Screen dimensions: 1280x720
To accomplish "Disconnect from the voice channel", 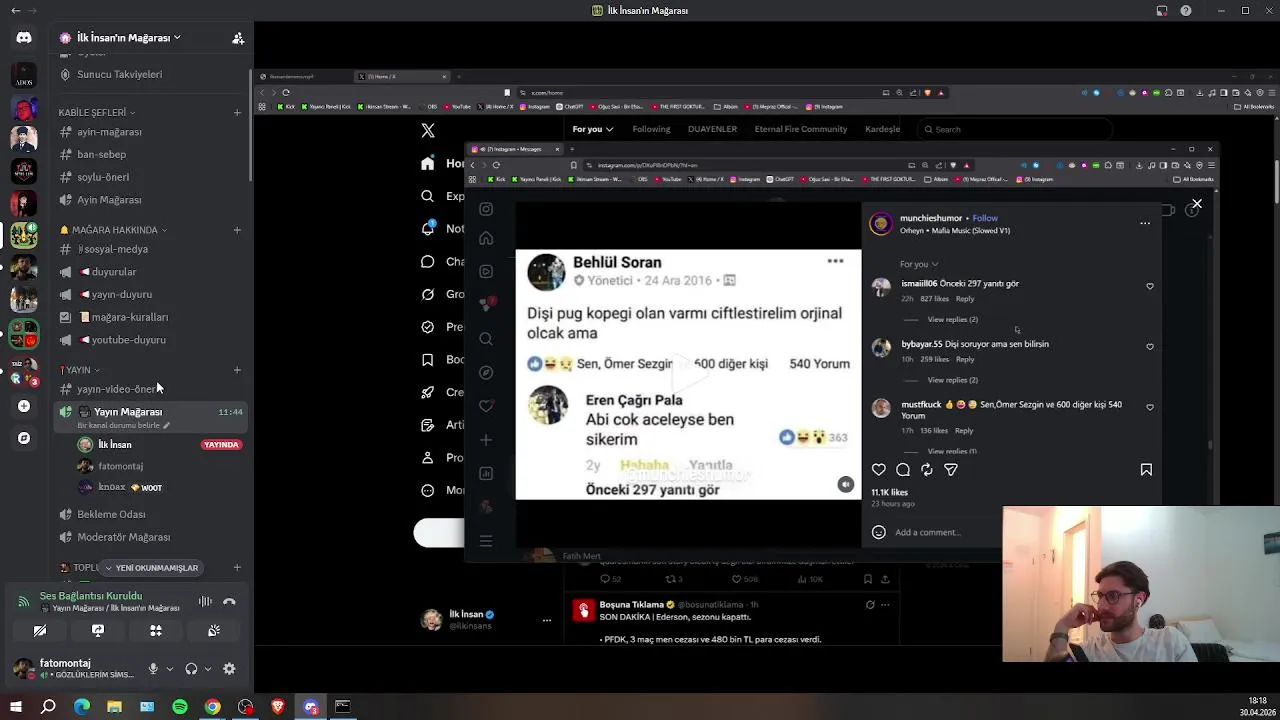I will click(x=229, y=601).
